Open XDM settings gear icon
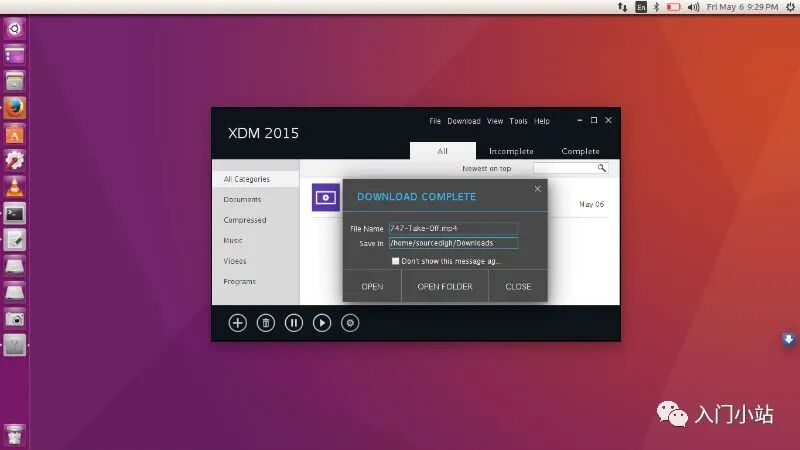The height and width of the screenshot is (450, 800). click(350, 323)
